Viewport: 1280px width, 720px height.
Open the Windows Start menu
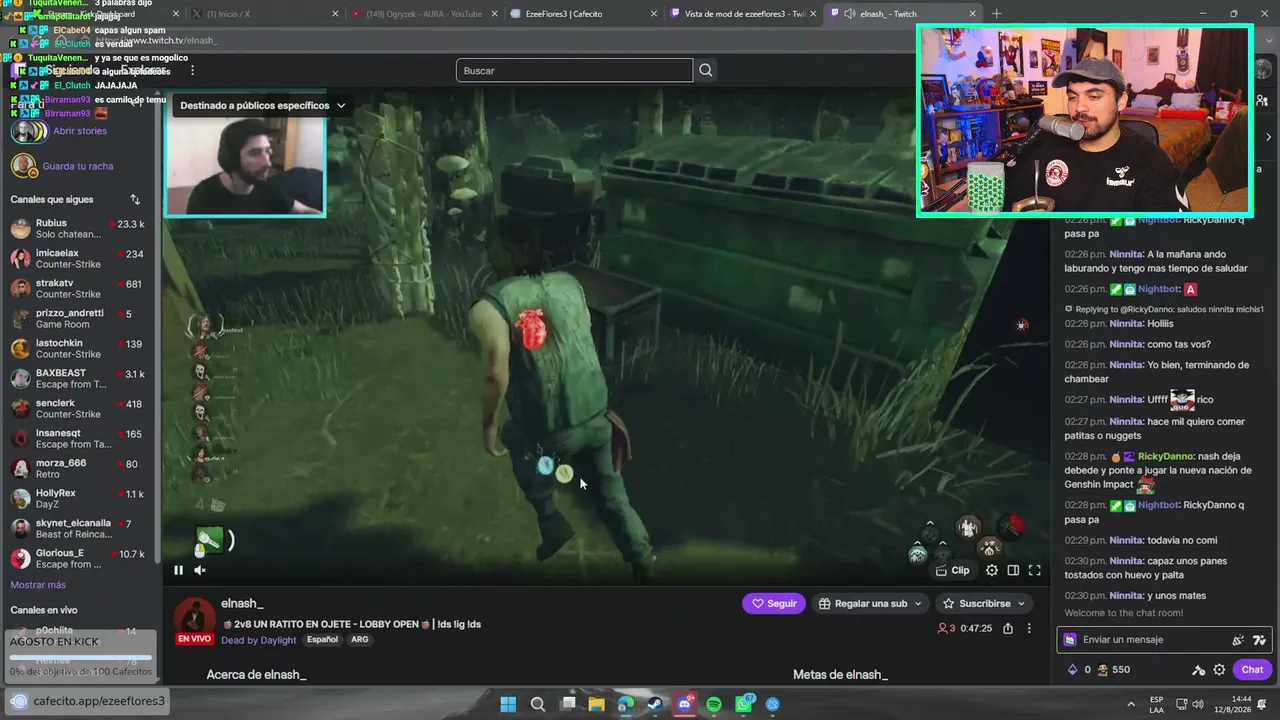pos(508,704)
